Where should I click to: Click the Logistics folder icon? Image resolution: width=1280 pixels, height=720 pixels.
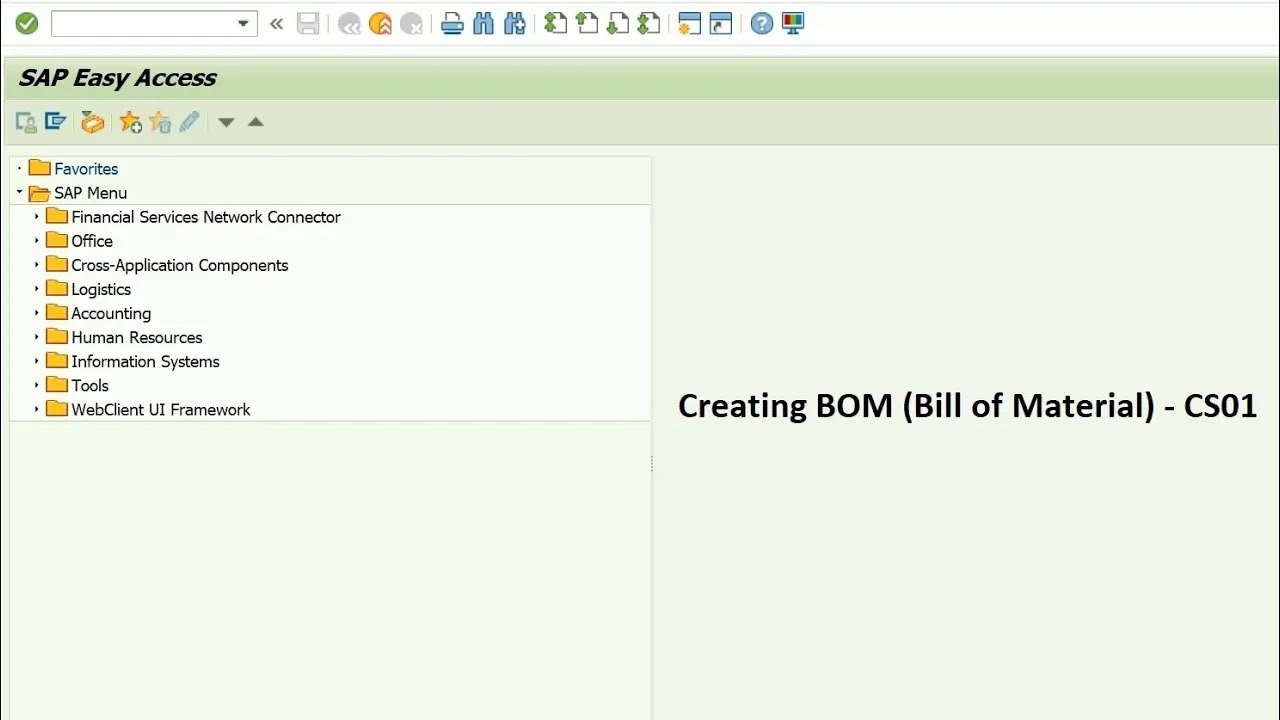(x=57, y=288)
